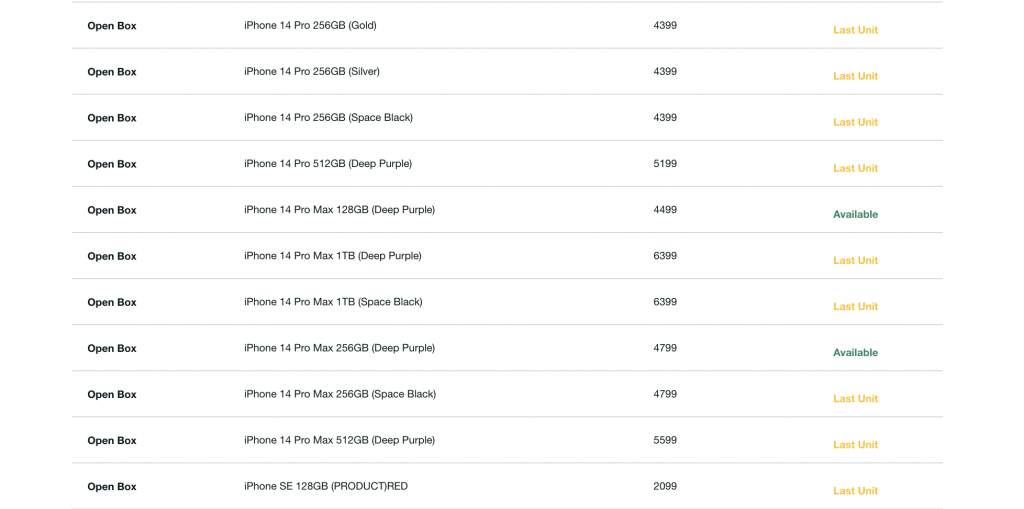Click the iPhone 14 Pro 256GB (Gold) product name
Viewport: 1024px width, 509px height.
pos(310,26)
